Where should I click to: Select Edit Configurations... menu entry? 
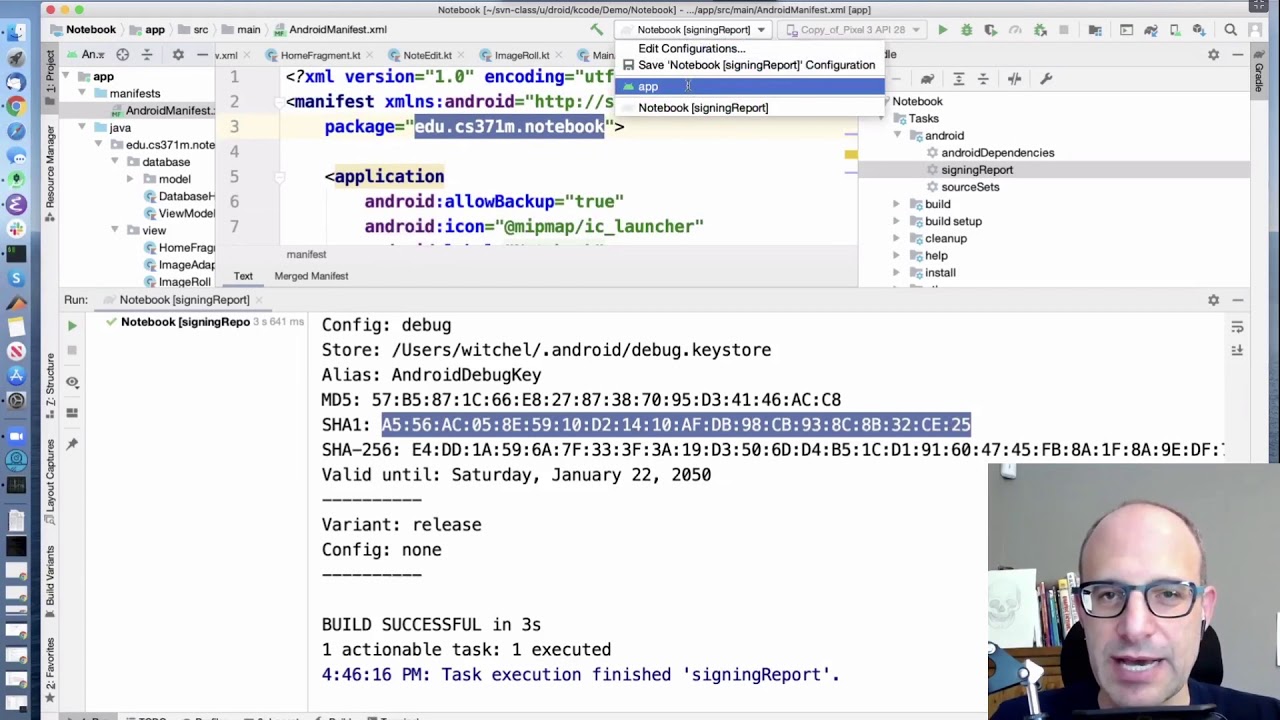click(x=749, y=48)
